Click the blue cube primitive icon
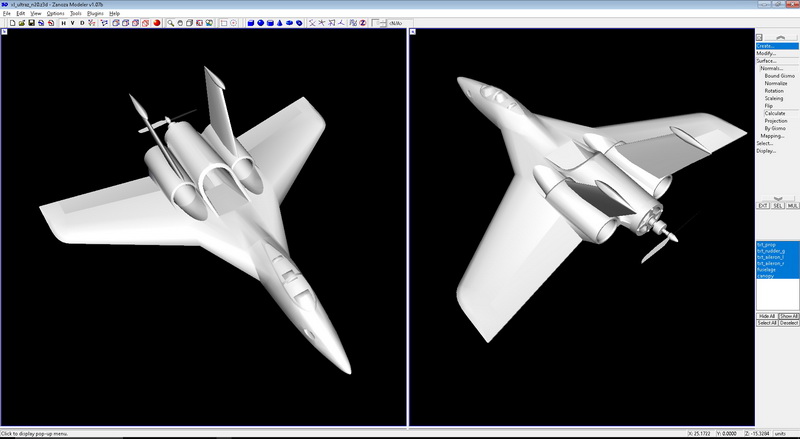Image resolution: width=800 pixels, height=439 pixels. (251, 23)
